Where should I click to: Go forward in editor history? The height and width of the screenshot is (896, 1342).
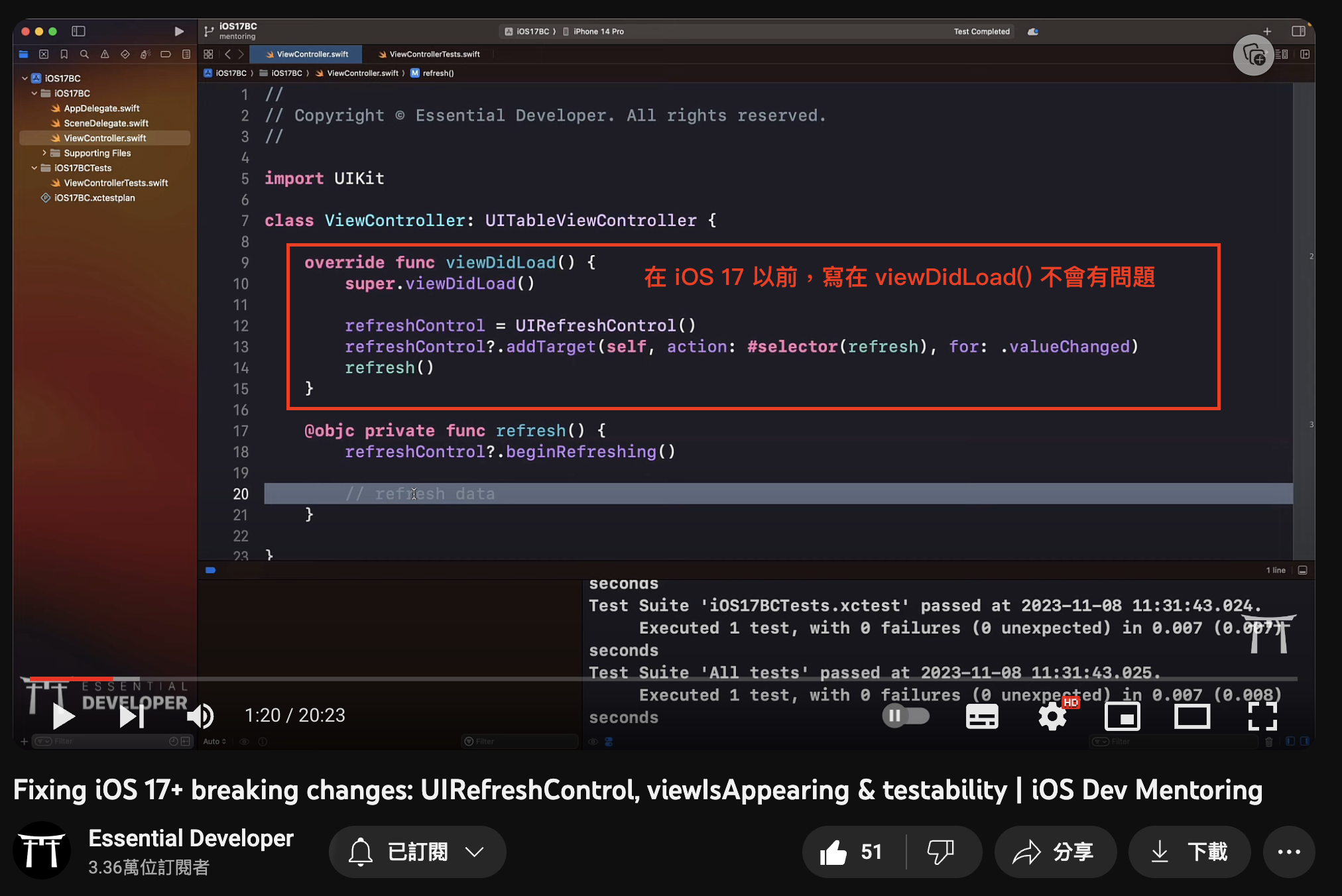(x=241, y=54)
